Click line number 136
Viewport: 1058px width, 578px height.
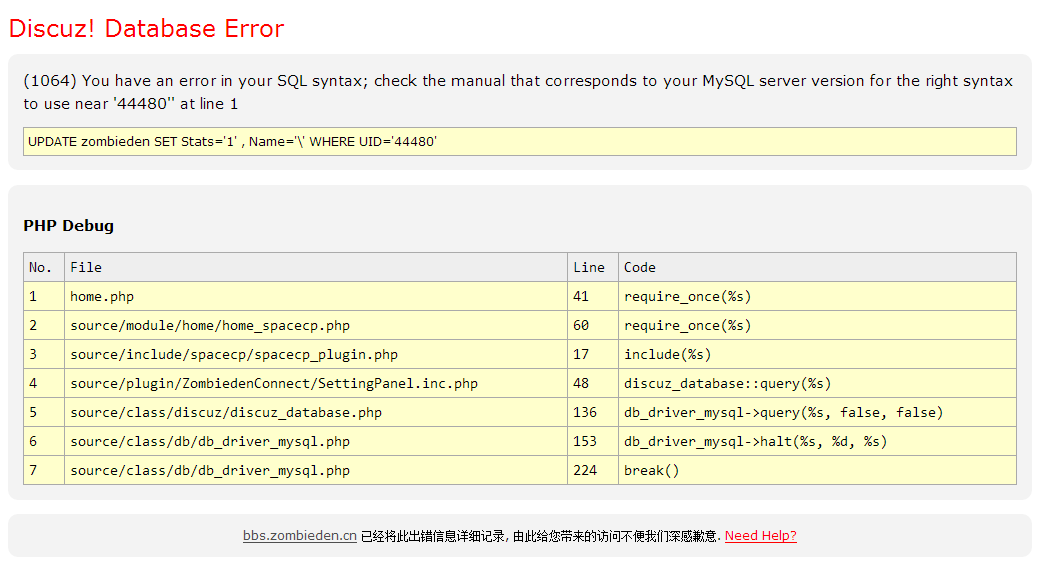[x=585, y=412]
